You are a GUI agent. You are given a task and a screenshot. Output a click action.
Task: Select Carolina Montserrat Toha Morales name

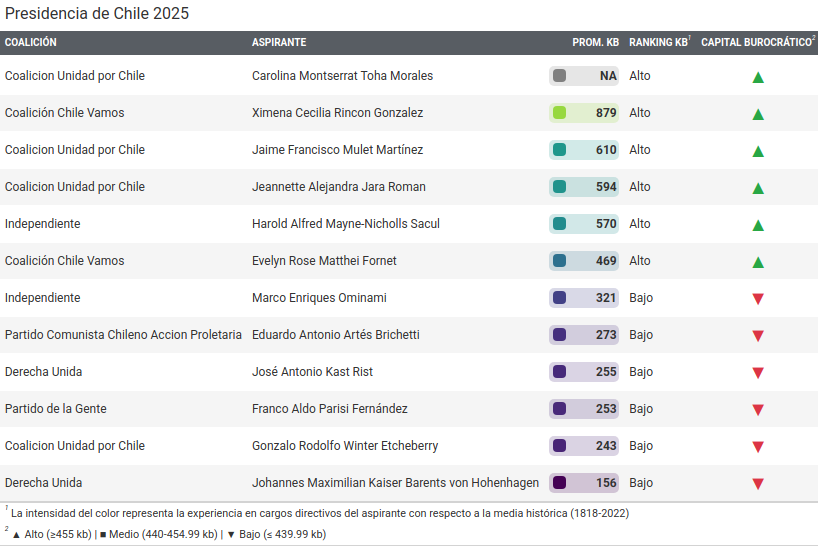[x=342, y=76]
